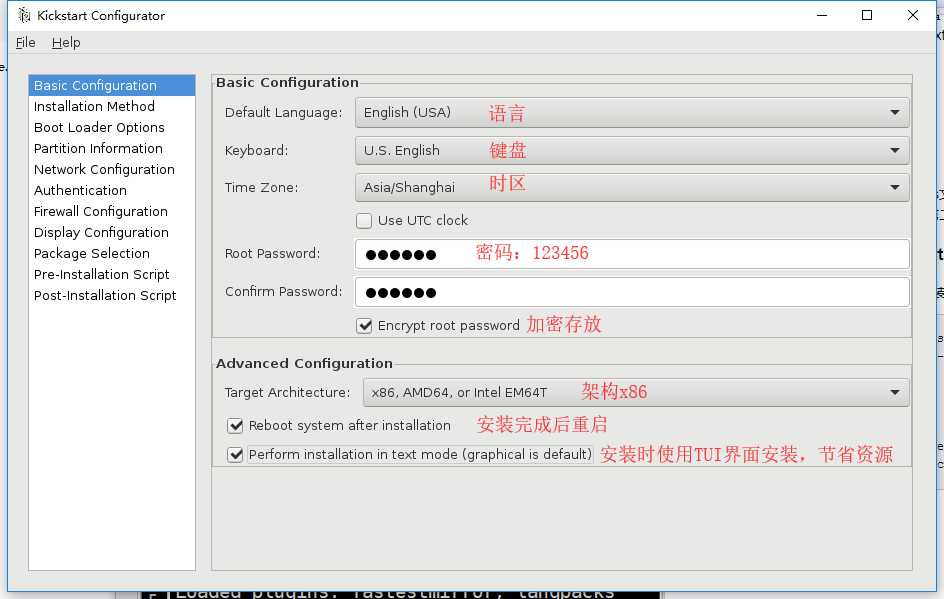The height and width of the screenshot is (599, 944).
Task: Click the Confirm Password field
Action: 632,292
